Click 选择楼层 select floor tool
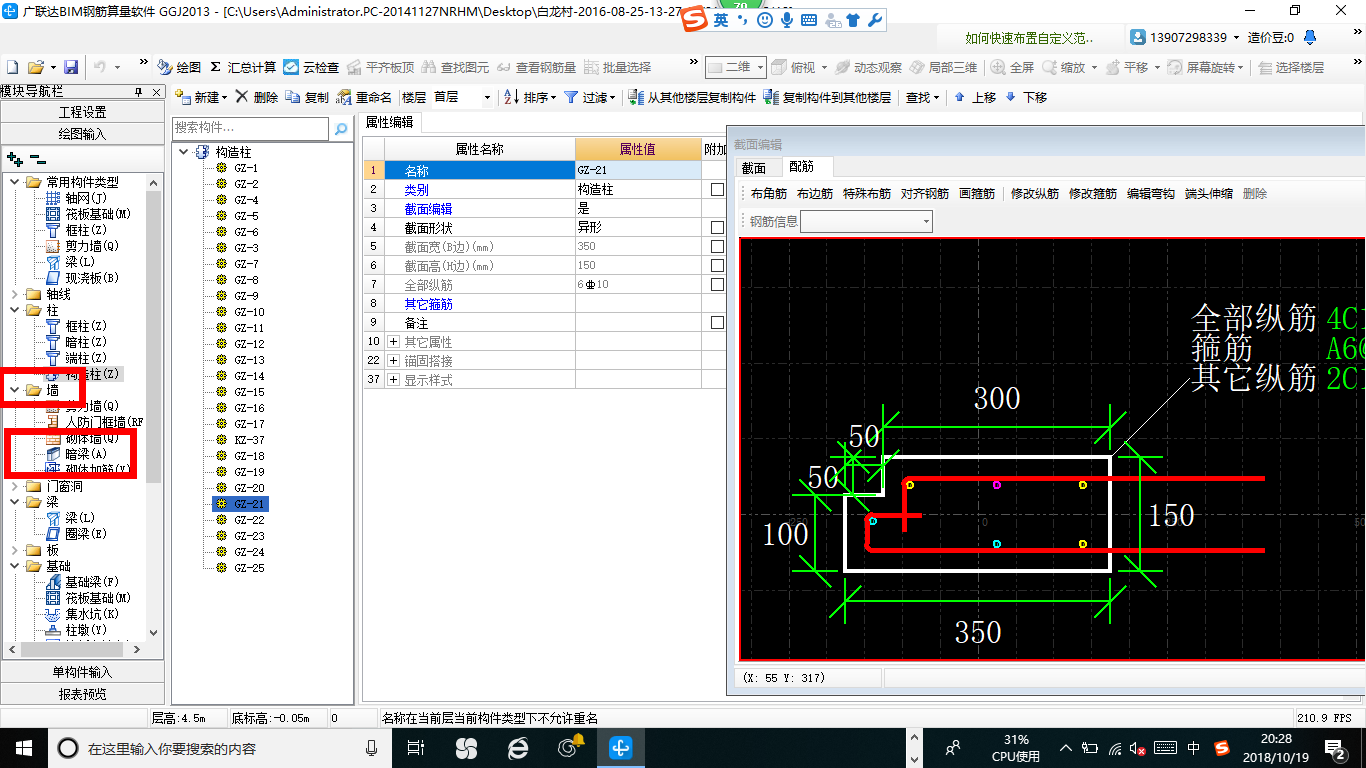 (1291, 67)
